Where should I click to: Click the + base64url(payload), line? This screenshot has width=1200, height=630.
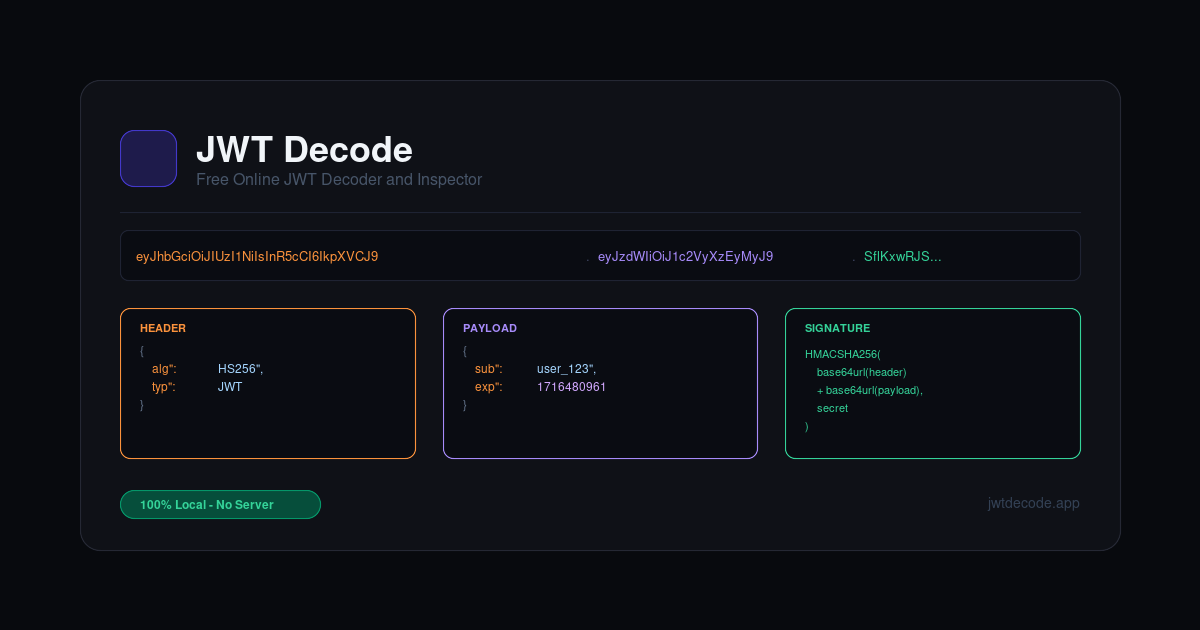[869, 390]
